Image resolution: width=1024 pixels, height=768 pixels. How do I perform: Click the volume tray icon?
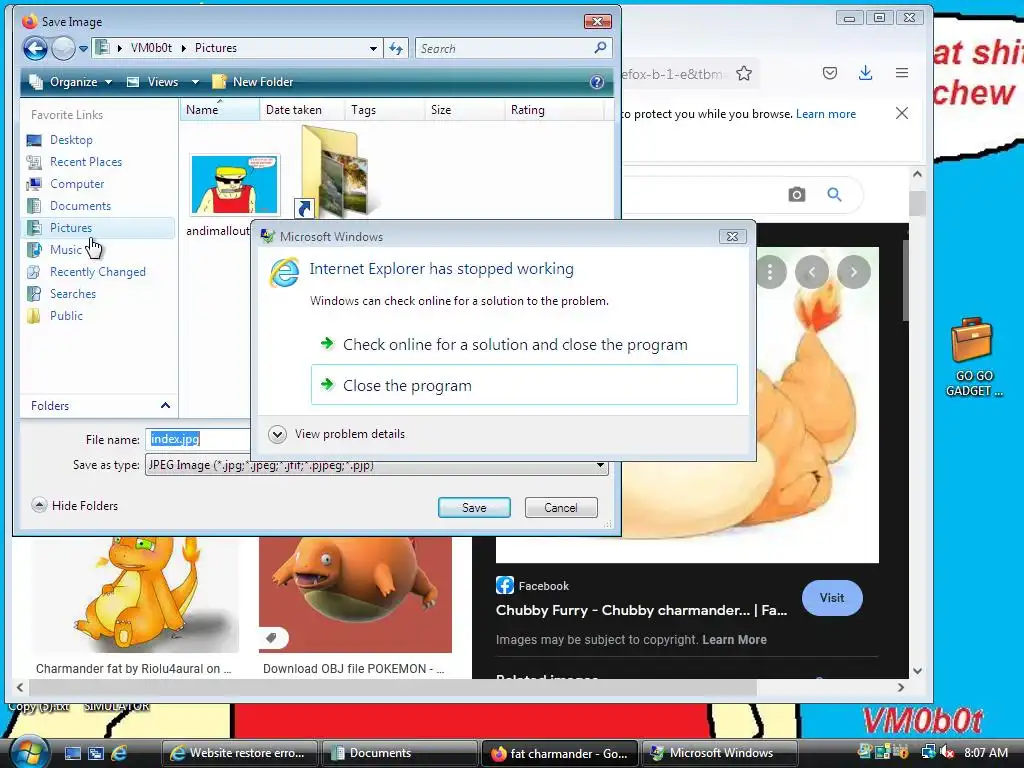[948, 752]
